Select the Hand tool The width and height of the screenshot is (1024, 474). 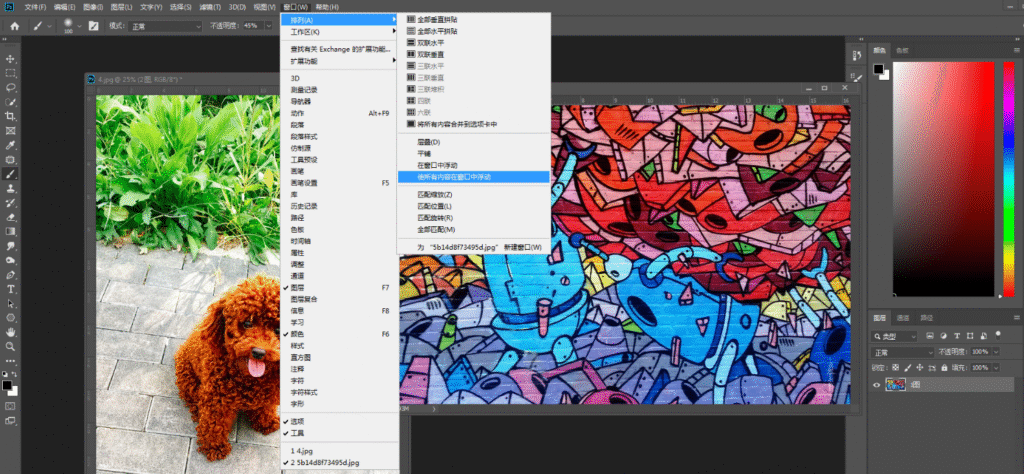pyautogui.click(x=10, y=332)
